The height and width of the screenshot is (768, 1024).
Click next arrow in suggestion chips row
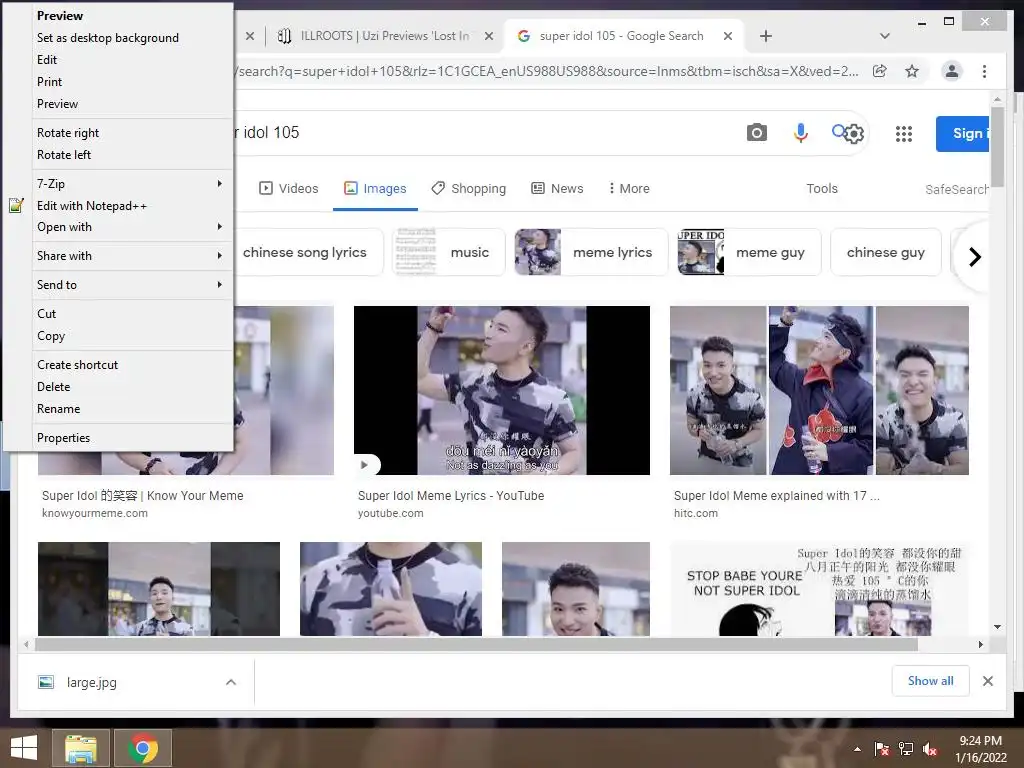974,257
